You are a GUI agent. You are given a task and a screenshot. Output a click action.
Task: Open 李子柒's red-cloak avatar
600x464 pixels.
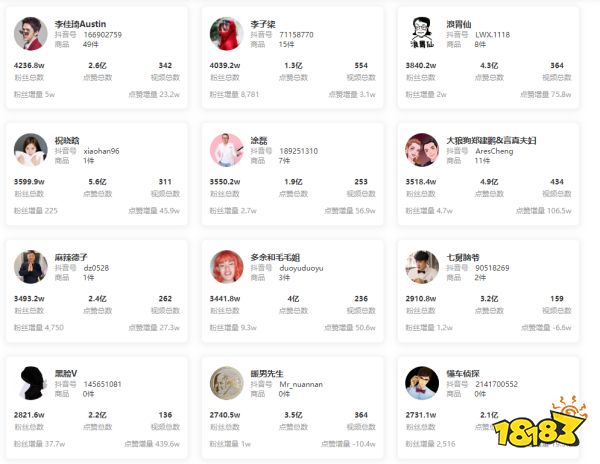tap(227, 34)
